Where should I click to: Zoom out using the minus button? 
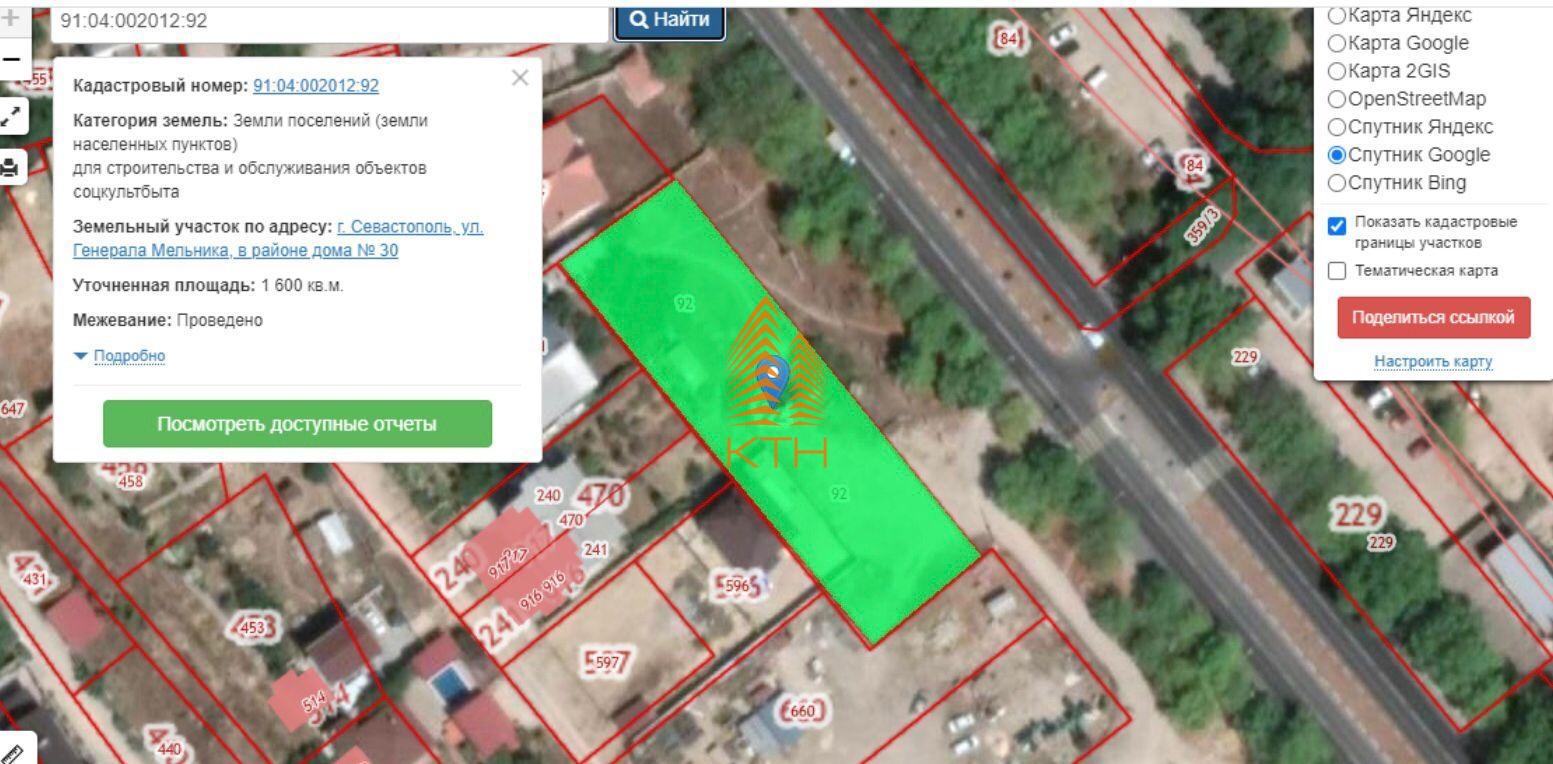pos(11,60)
